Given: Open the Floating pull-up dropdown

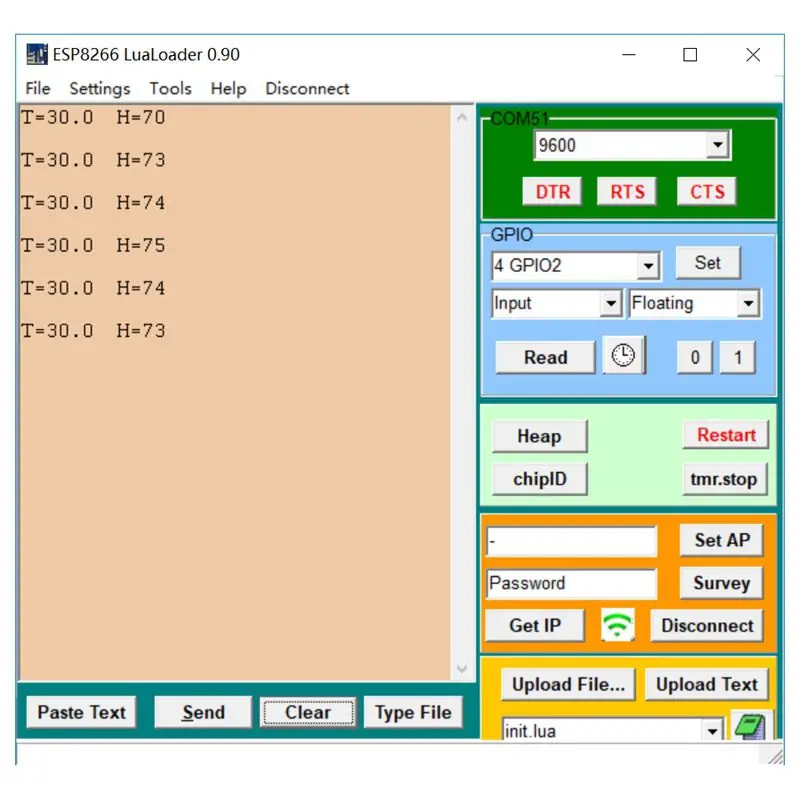Looking at the screenshot, I should pos(748,304).
